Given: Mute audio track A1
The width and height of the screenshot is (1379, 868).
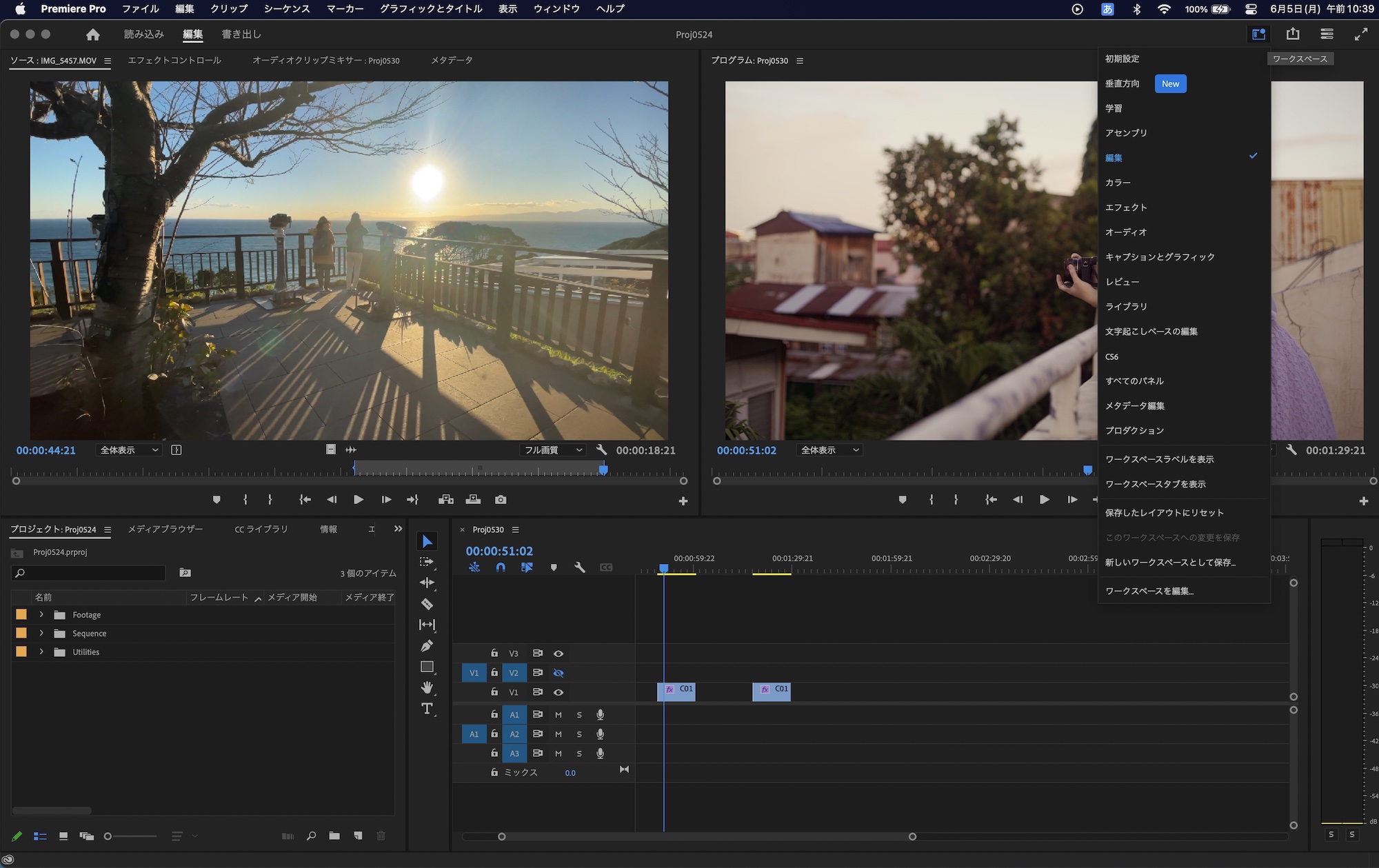Looking at the screenshot, I should [558, 715].
